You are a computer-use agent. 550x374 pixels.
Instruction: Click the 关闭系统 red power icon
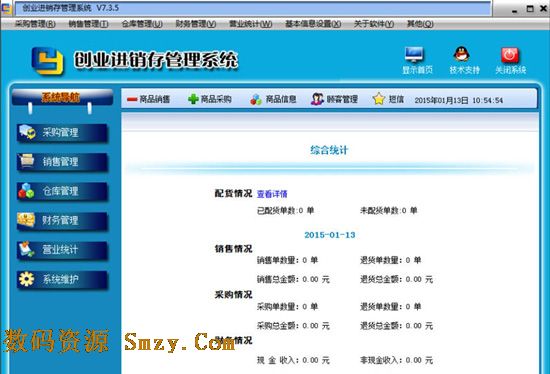click(510, 55)
